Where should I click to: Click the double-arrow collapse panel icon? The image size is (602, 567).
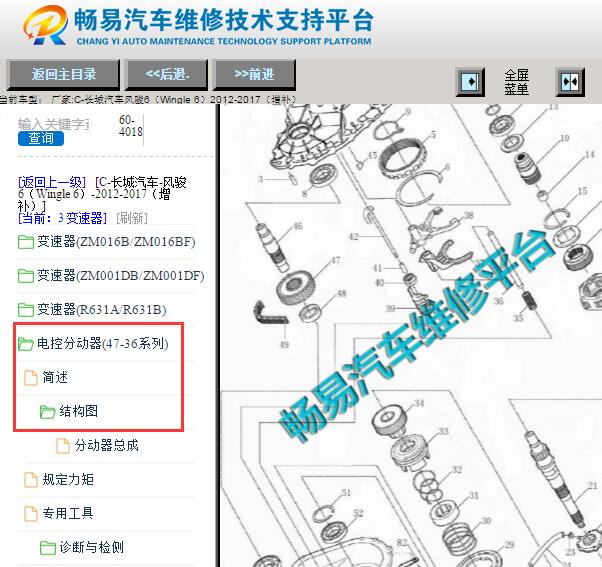tap(570, 82)
